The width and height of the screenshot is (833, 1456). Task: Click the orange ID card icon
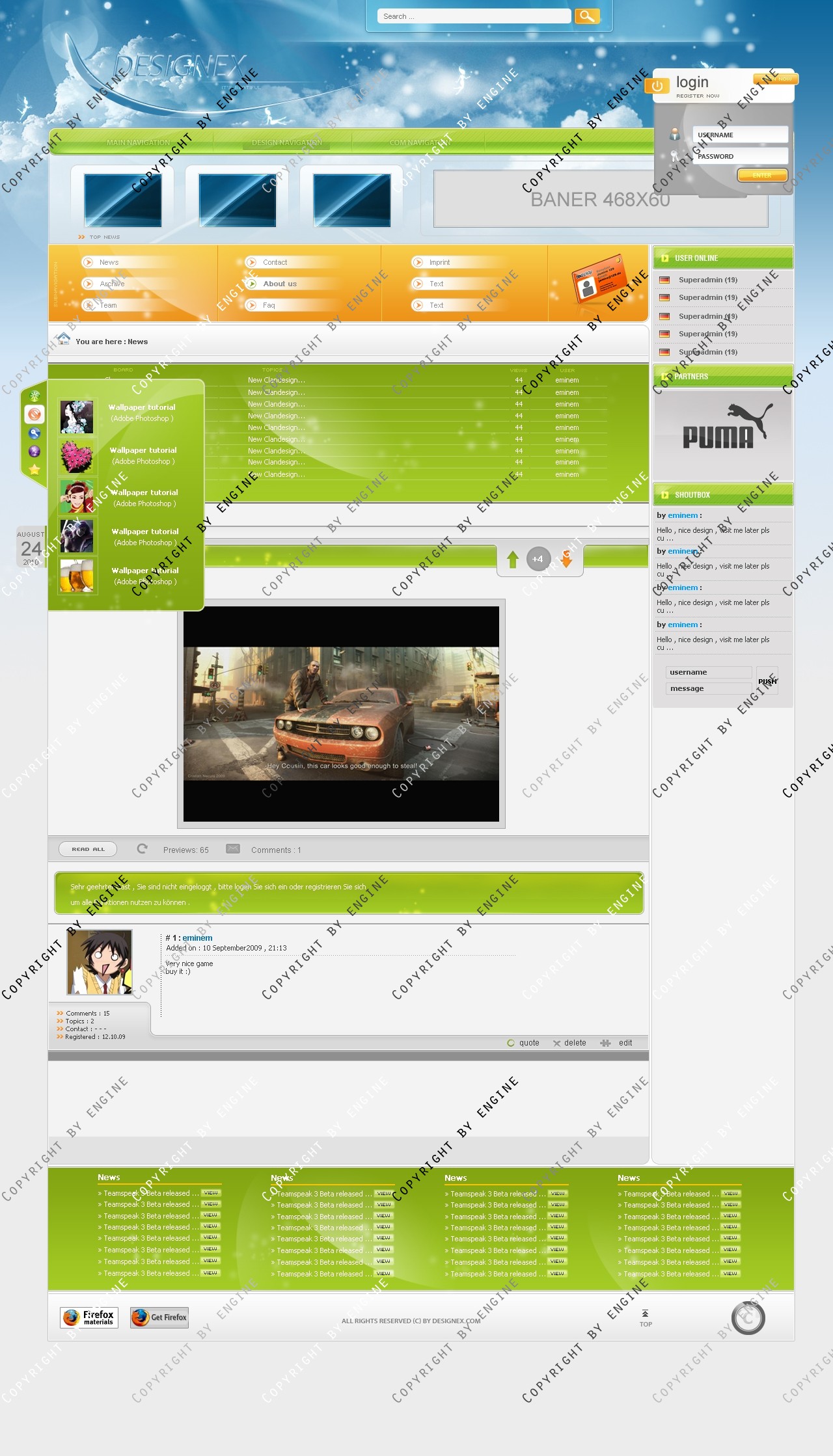point(599,280)
